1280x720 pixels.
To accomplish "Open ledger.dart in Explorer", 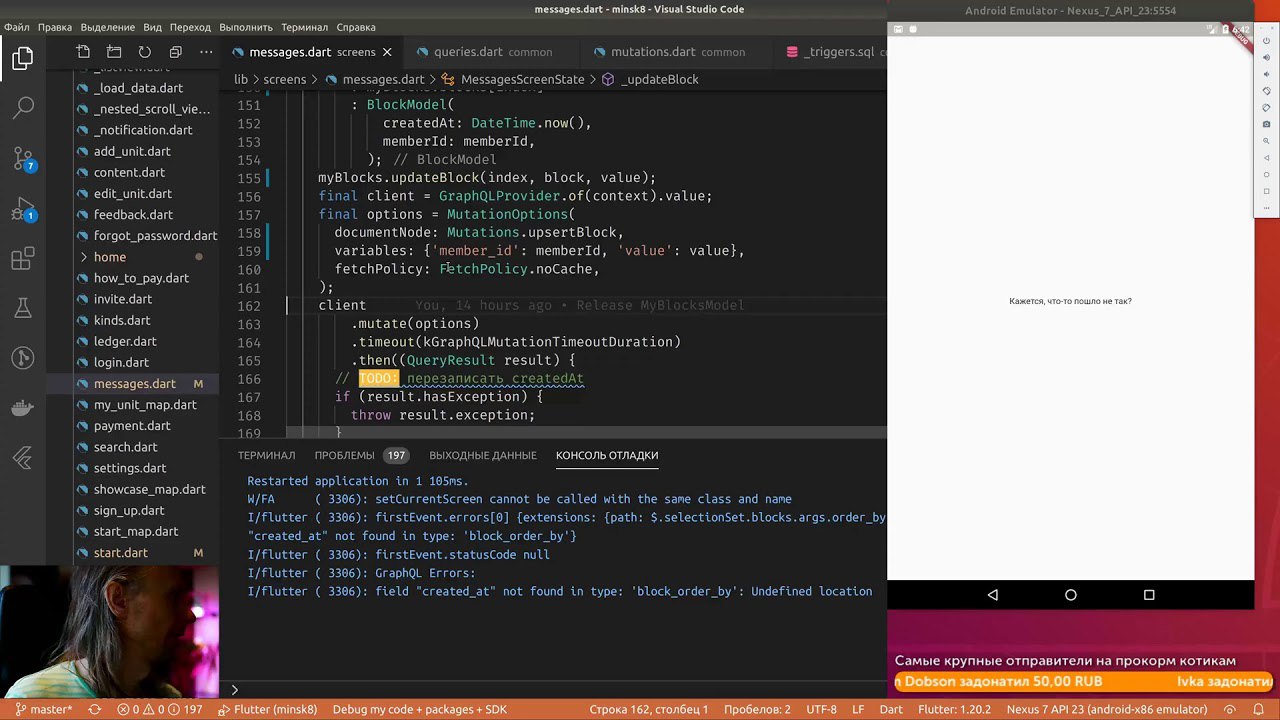I will (x=125, y=342).
